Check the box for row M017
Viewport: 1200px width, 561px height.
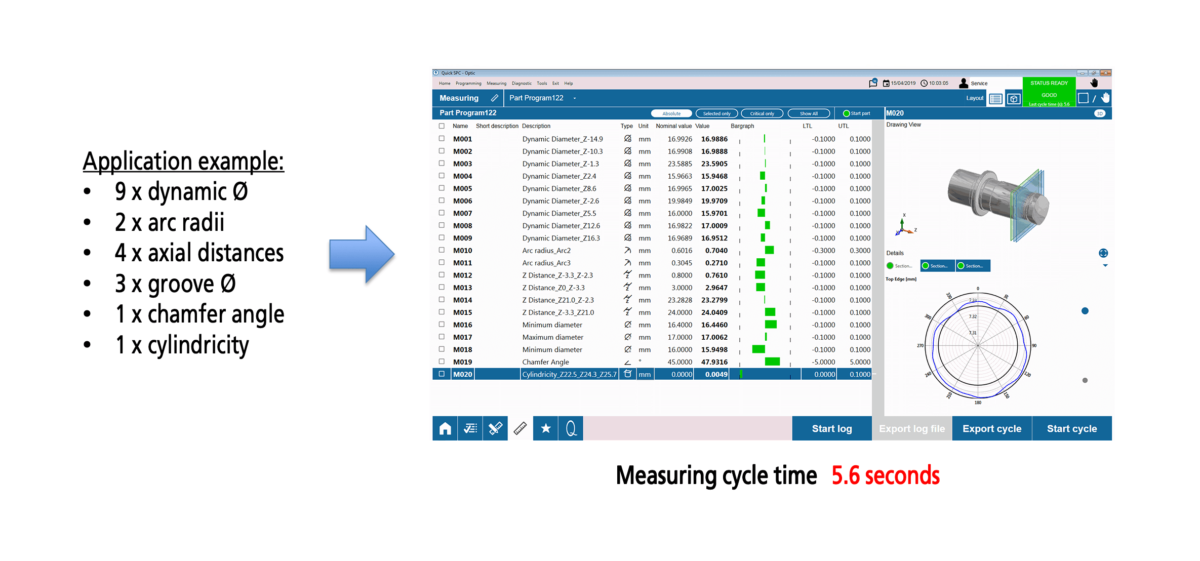[x=441, y=337]
